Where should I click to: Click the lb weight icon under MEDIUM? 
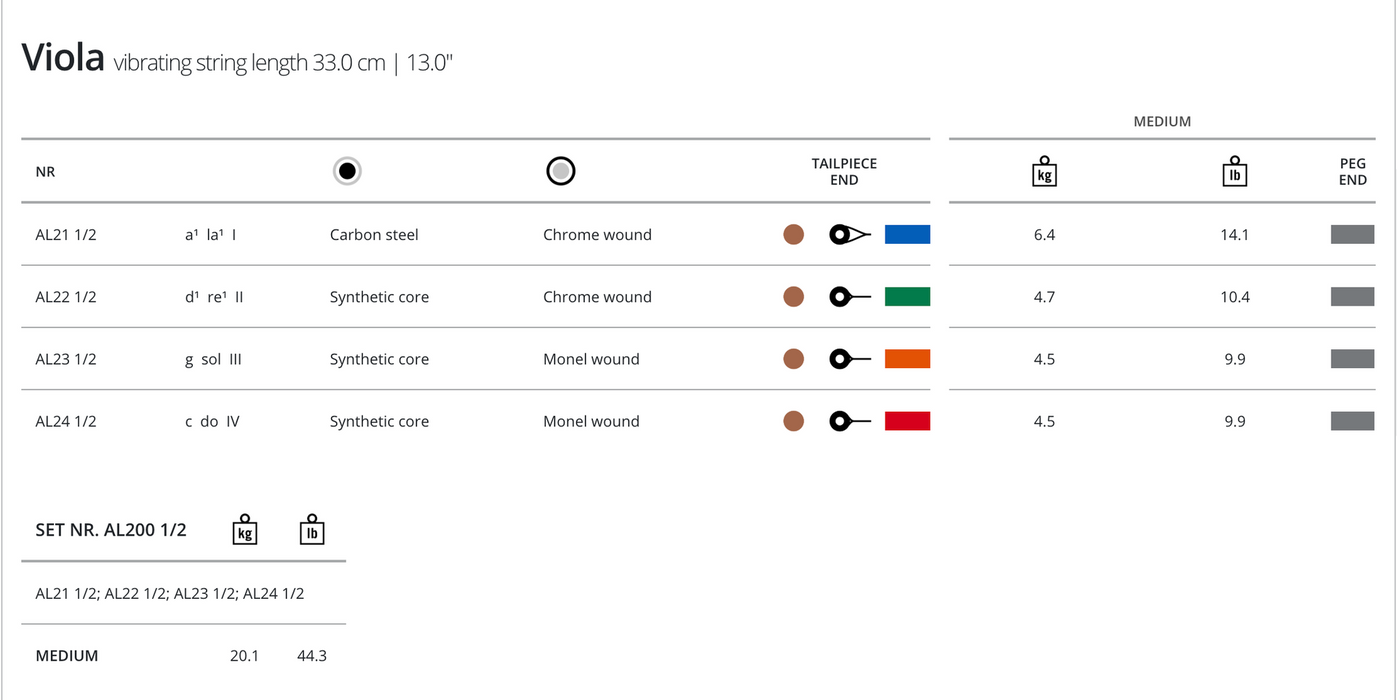(1235, 172)
